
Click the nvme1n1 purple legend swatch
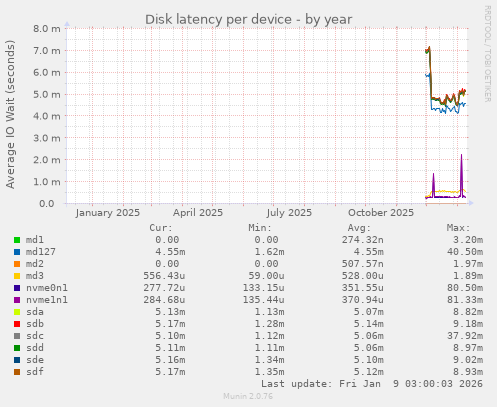point(17,300)
